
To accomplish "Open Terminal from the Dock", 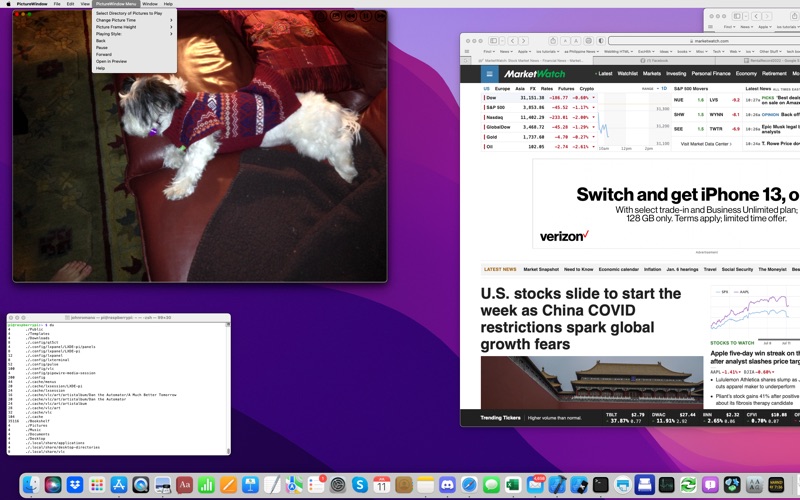I will [601, 484].
